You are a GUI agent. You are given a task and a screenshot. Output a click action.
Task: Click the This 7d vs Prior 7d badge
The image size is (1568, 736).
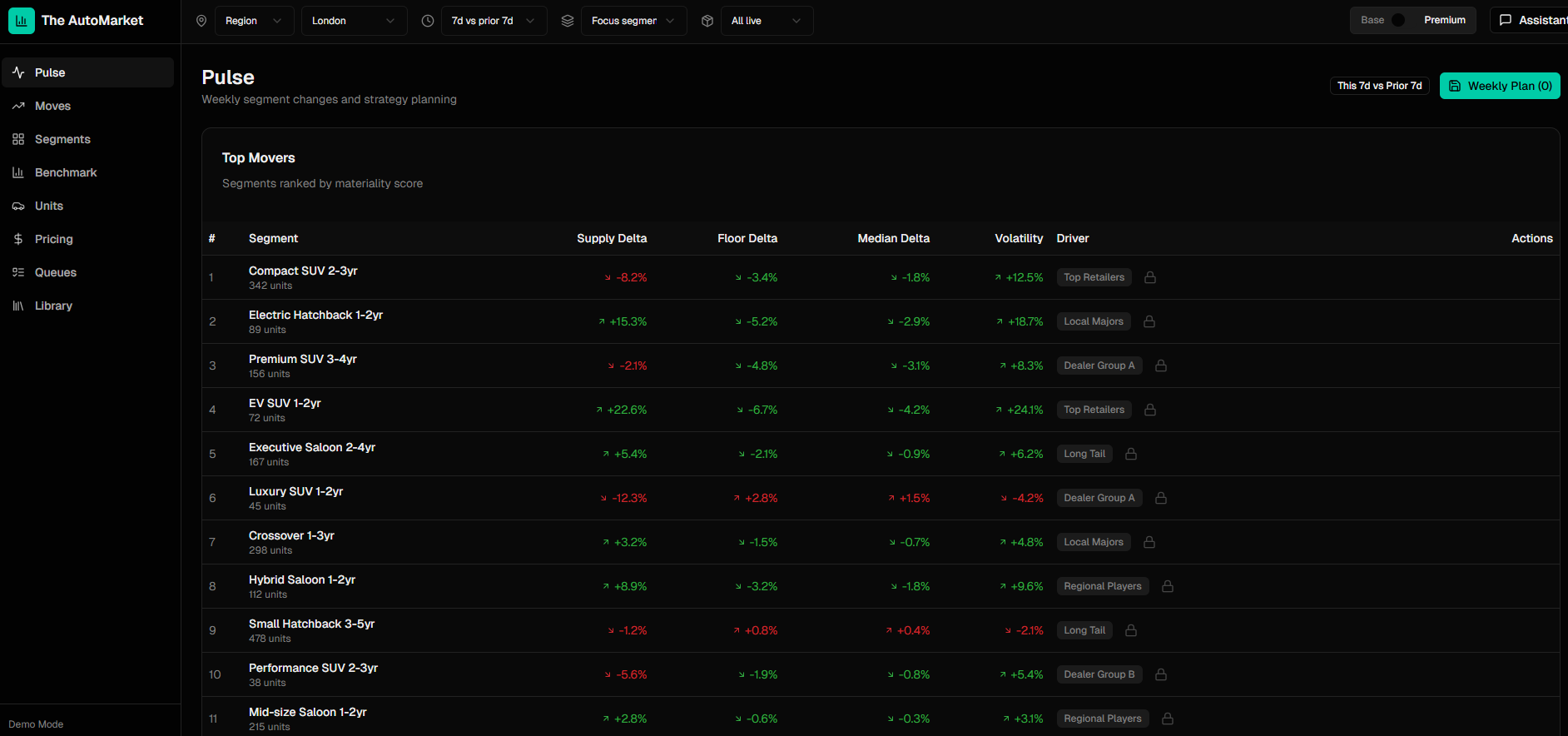click(1379, 86)
